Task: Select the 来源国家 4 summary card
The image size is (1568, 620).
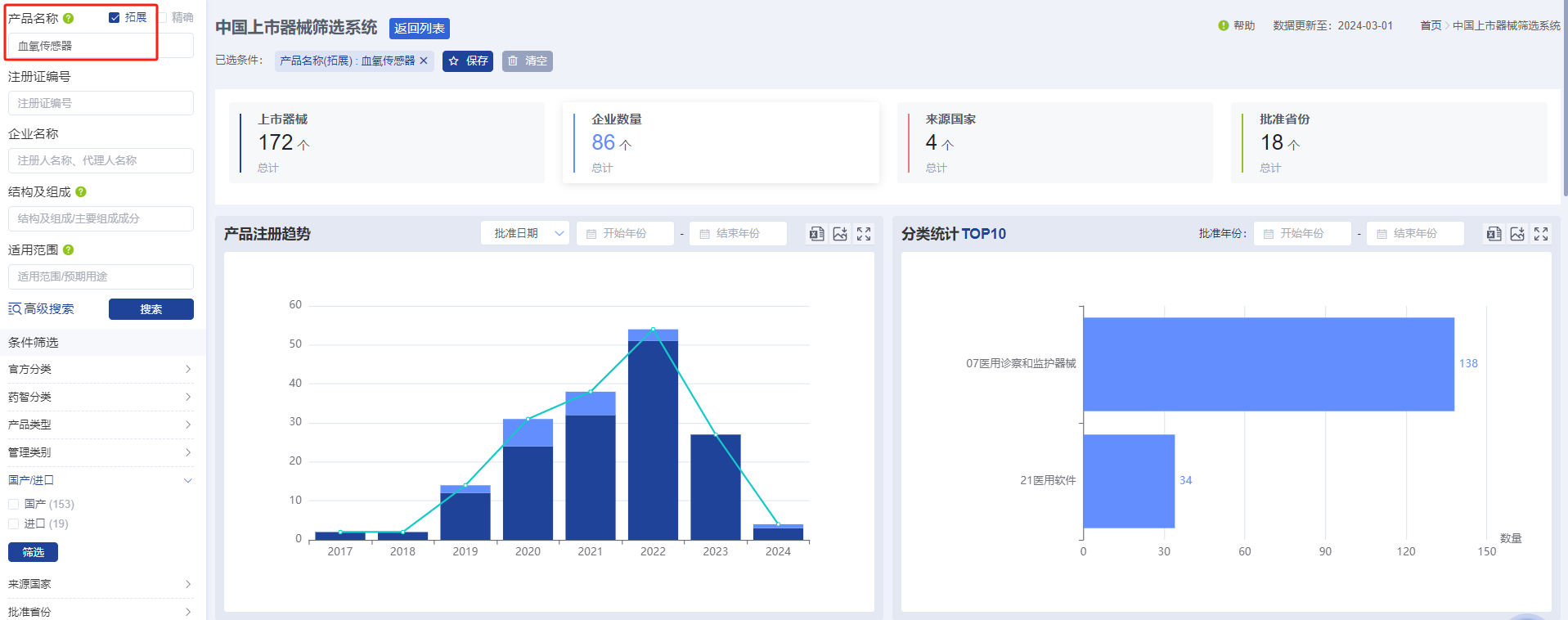Action: 1055,142
